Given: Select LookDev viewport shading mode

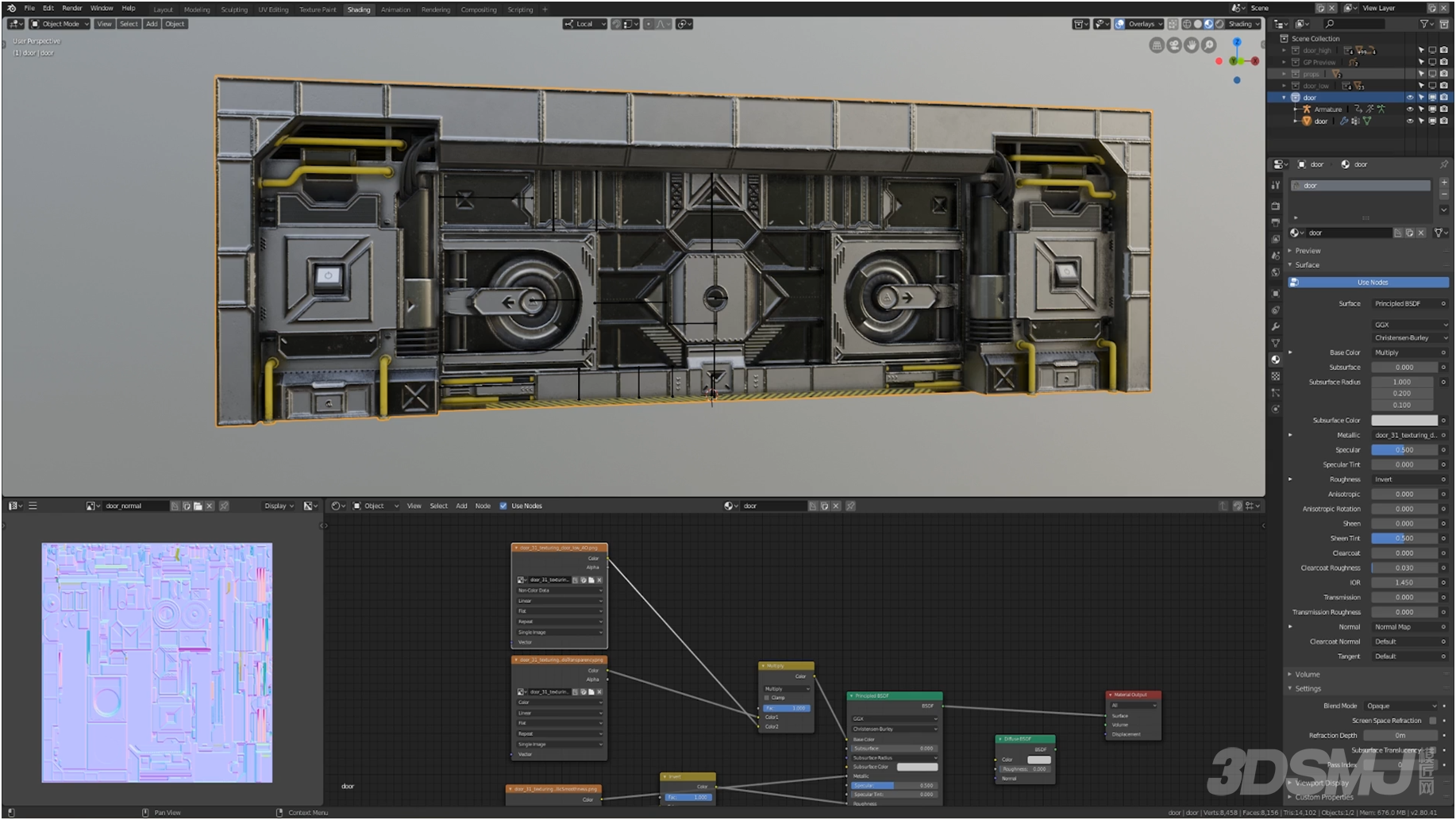Looking at the screenshot, I should click(1208, 24).
